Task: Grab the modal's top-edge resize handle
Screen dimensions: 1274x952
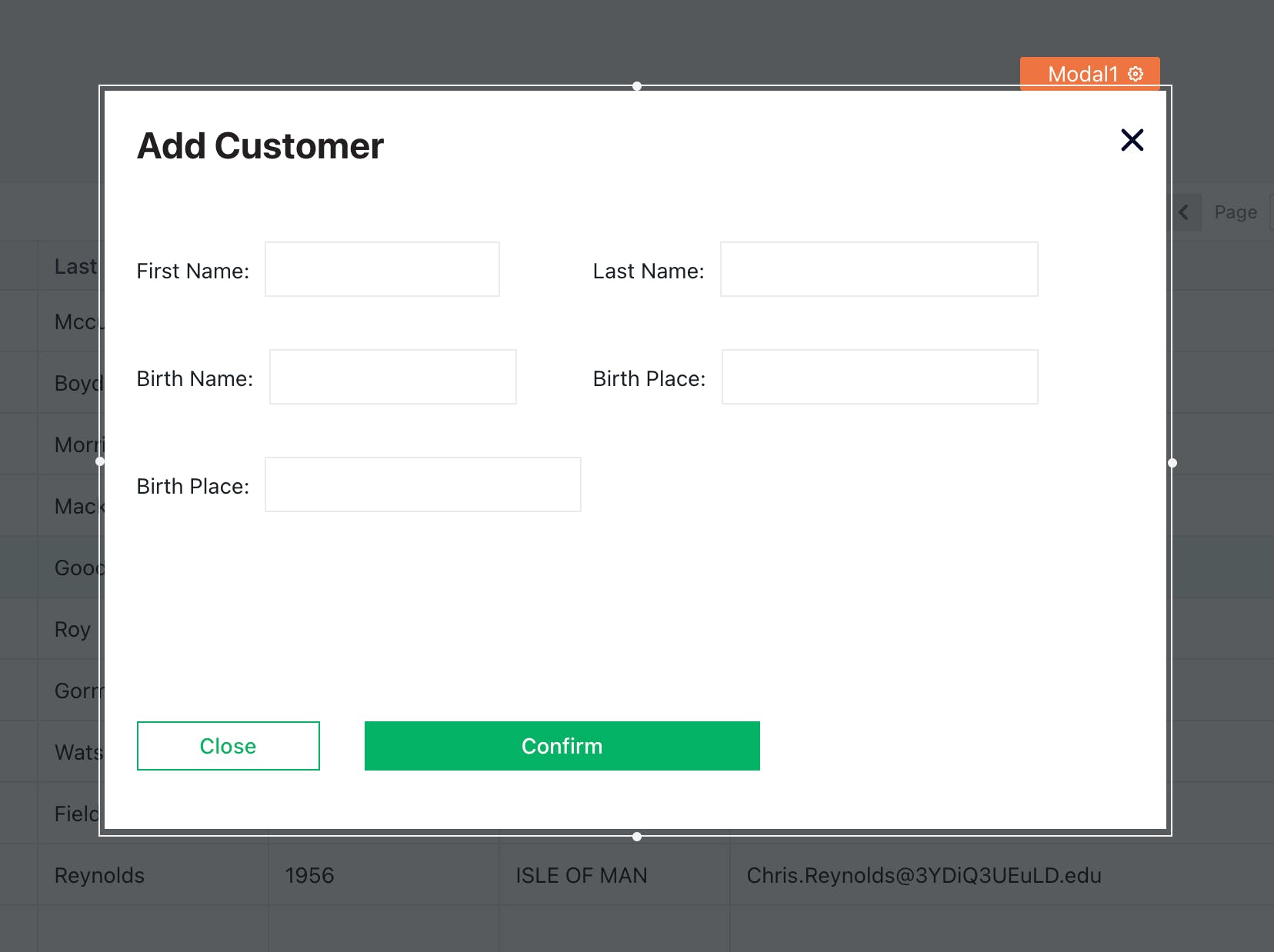Action: coord(637,86)
